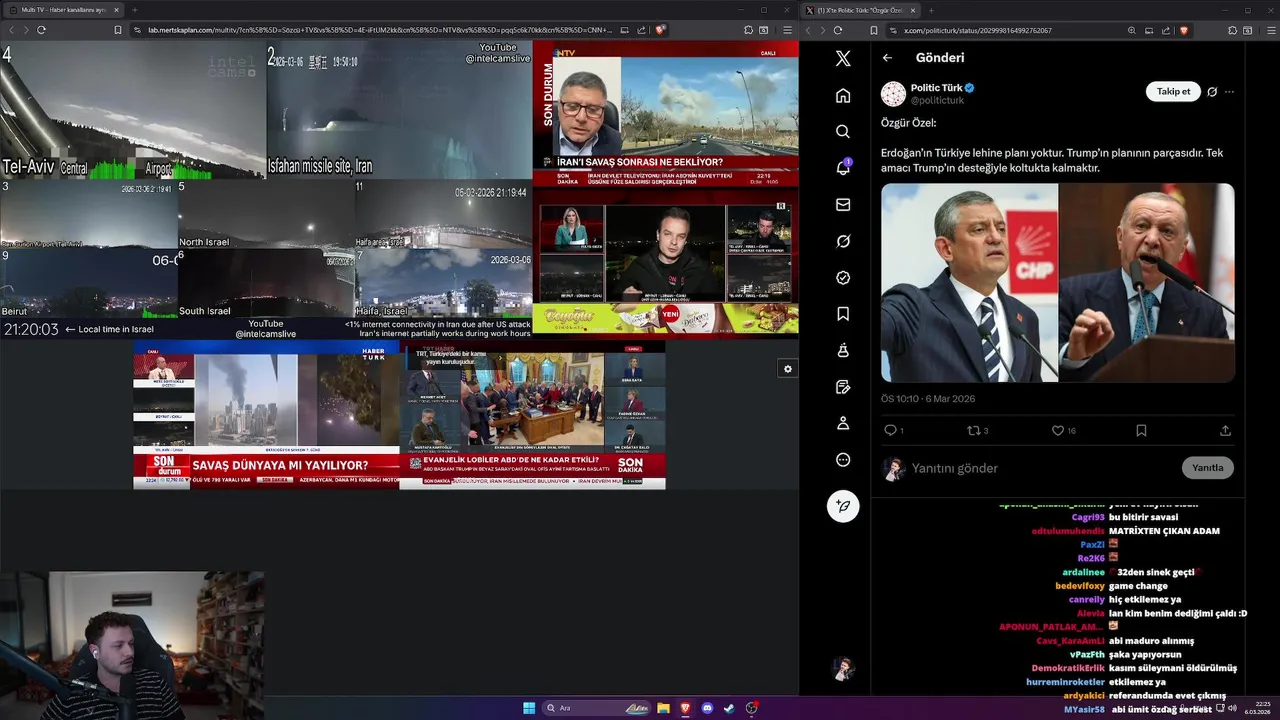Image resolution: width=1280 pixels, height=720 pixels.
Task: Open a new tab in Multi TV window
Action: [135, 10]
